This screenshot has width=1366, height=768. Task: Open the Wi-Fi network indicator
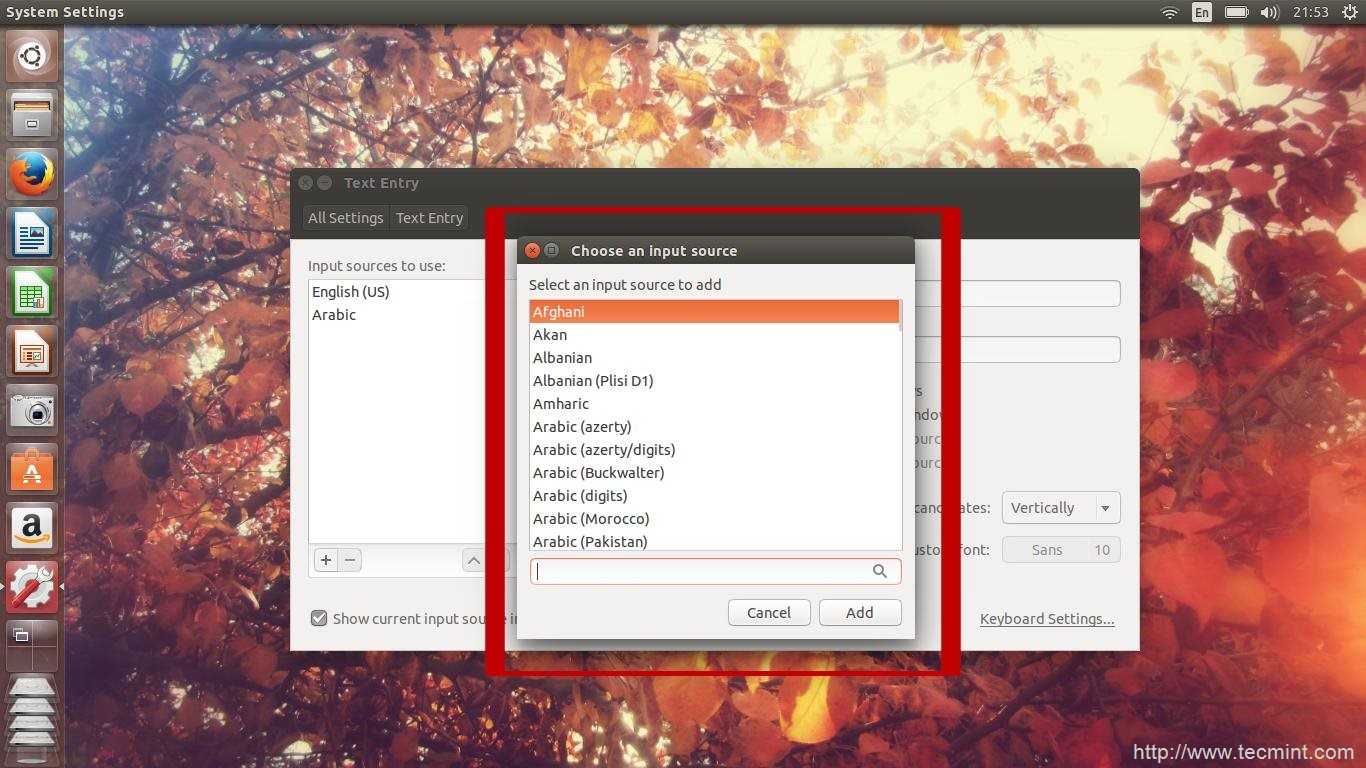[1169, 12]
